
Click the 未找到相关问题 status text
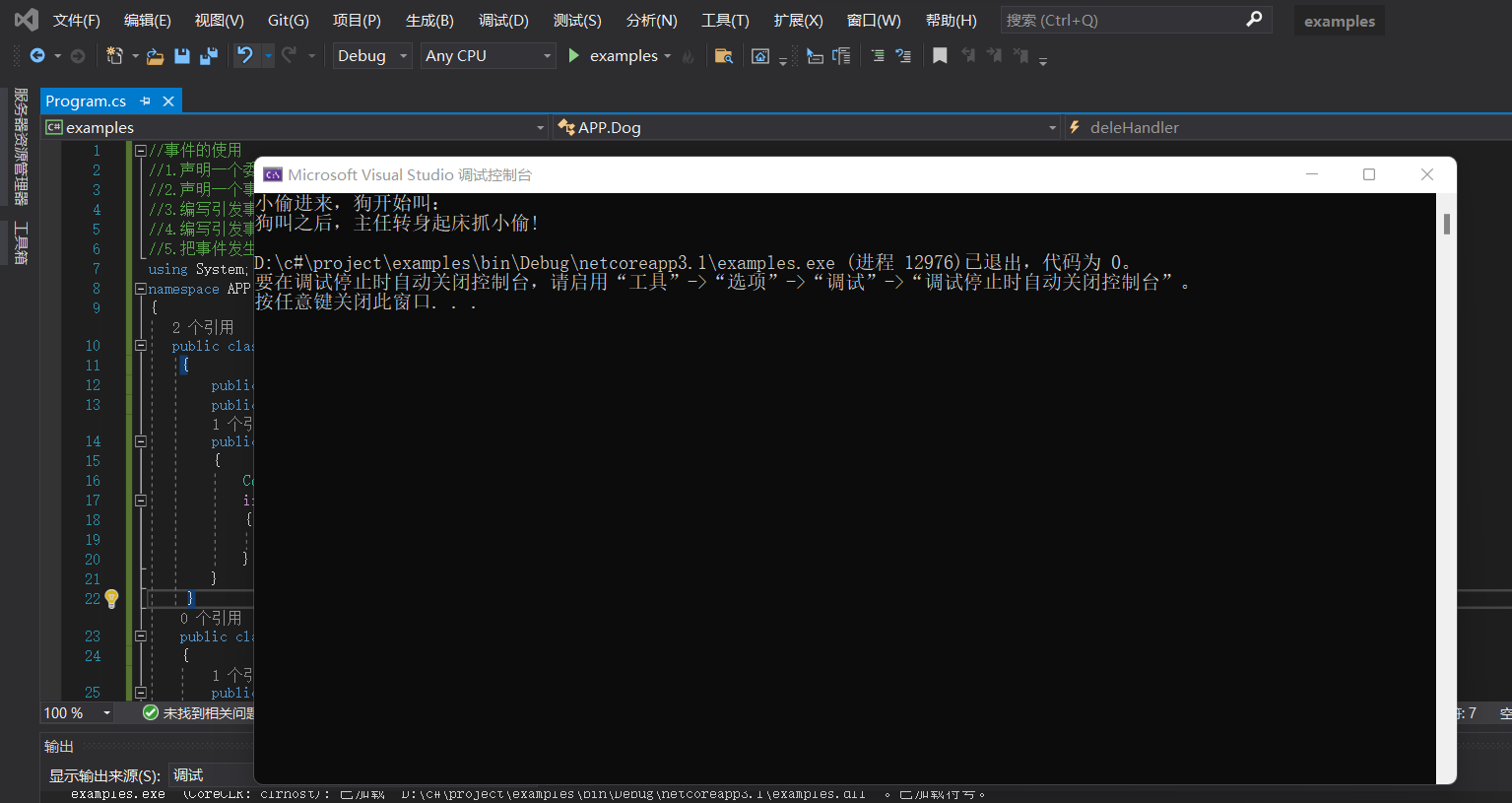coord(209,712)
